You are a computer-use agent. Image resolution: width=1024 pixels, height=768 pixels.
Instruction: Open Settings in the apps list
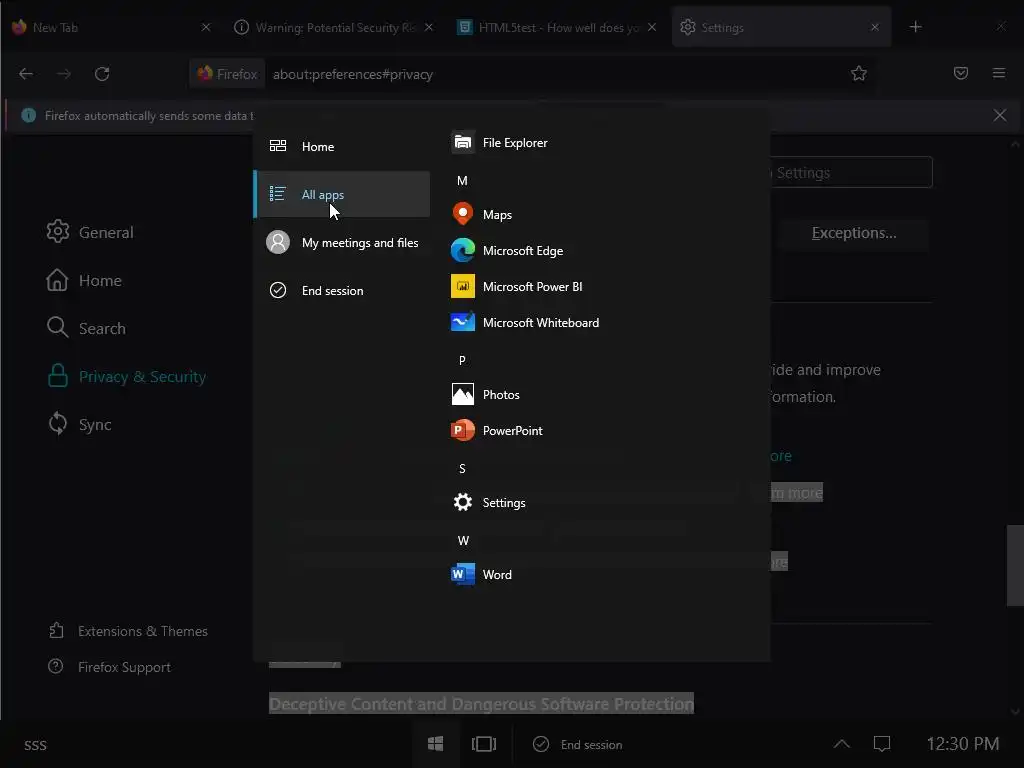pos(488,502)
